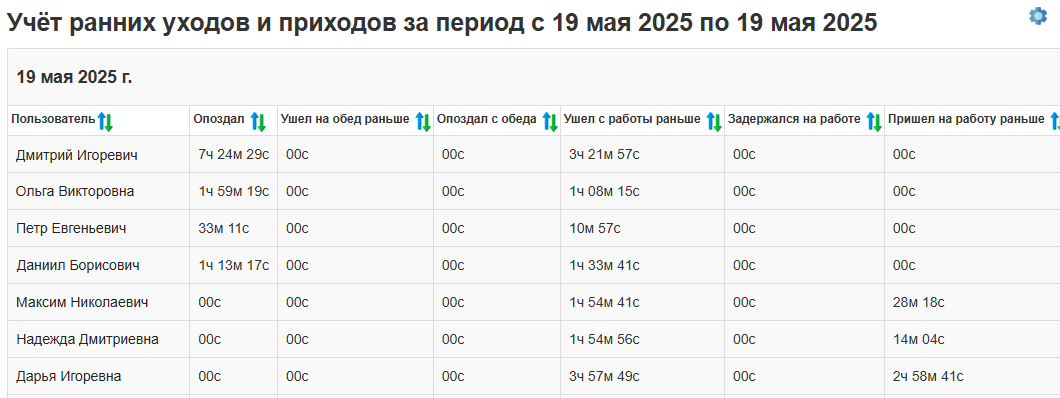Click the 19 мая 2025 г. date header

tap(74, 77)
